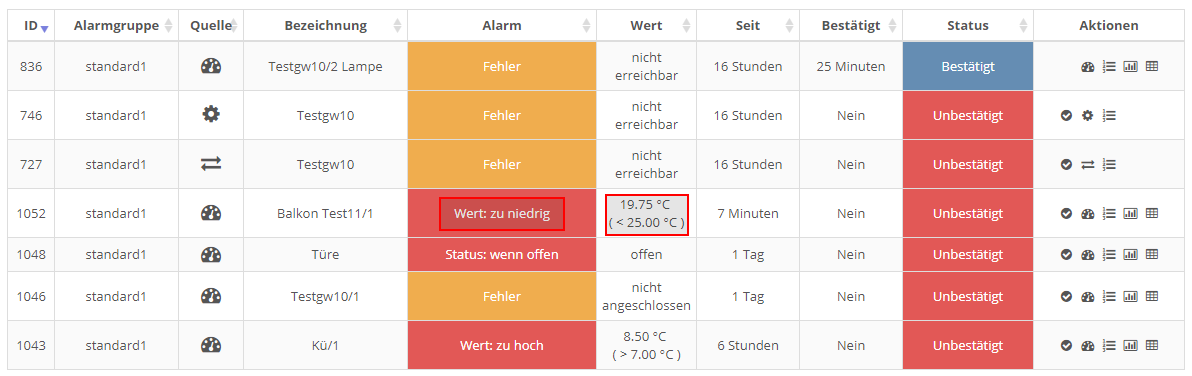Image resolution: width=1192 pixels, height=376 pixels.
Task: Open list log icon for alarm 727
Action: click(x=1109, y=164)
